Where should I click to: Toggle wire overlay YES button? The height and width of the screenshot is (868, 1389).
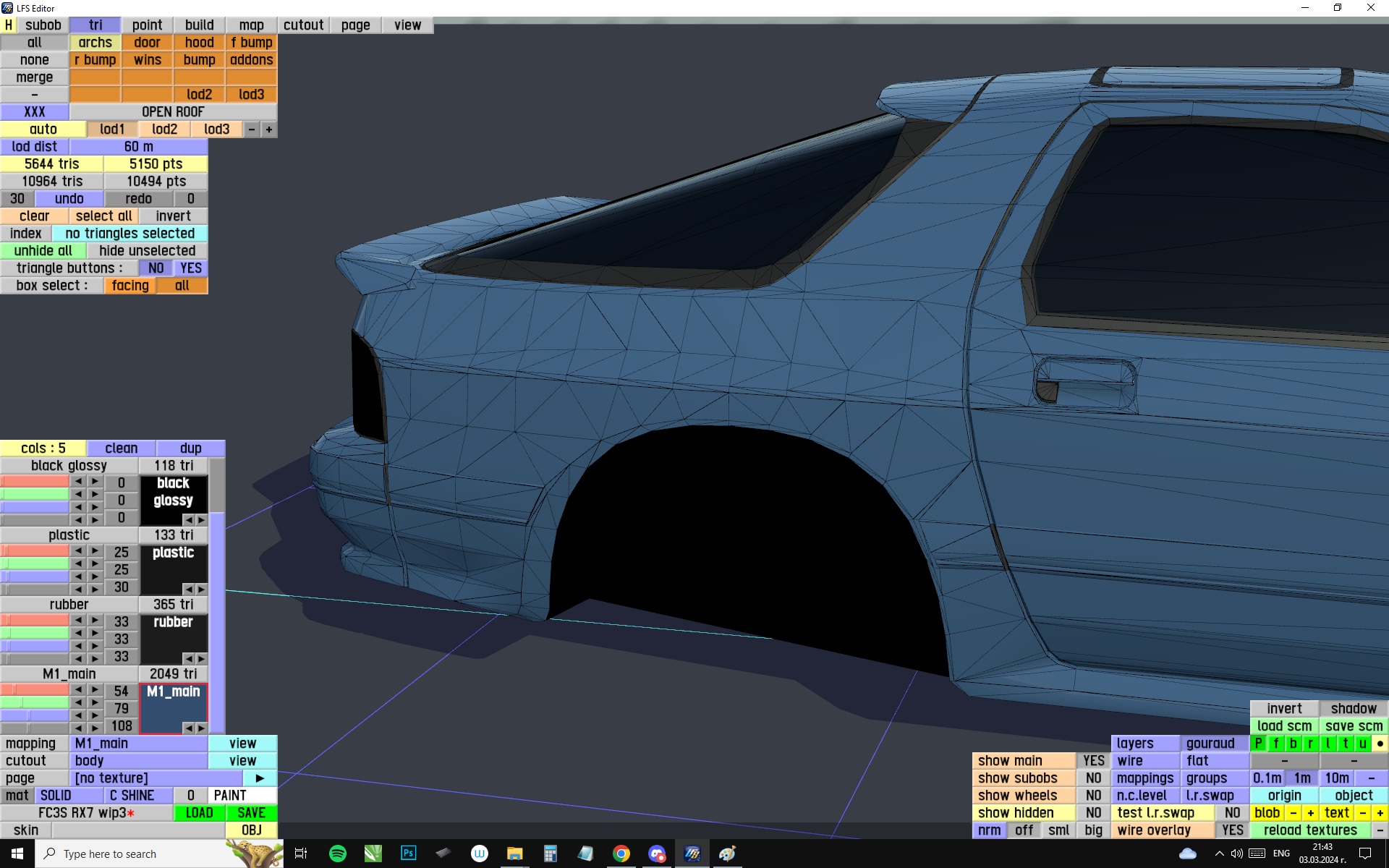[1232, 830]
